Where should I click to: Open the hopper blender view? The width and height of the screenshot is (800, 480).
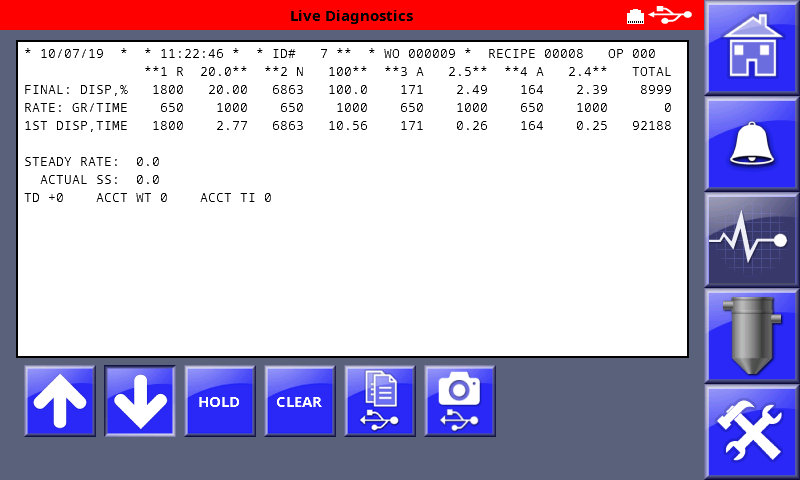[752, 336]
